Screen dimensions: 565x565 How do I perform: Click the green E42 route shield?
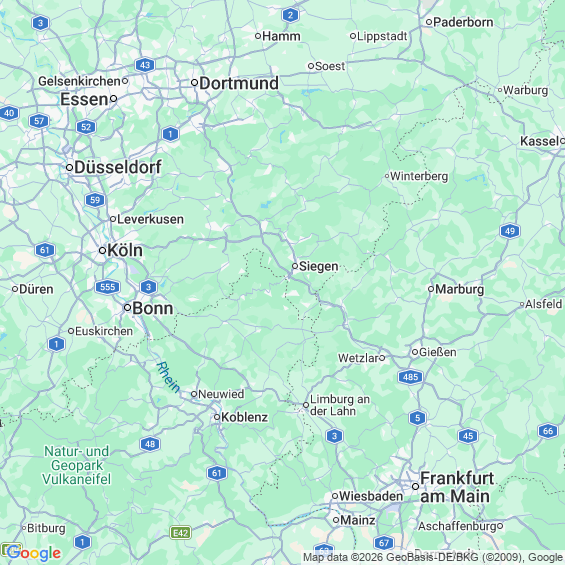pos(181,533)
